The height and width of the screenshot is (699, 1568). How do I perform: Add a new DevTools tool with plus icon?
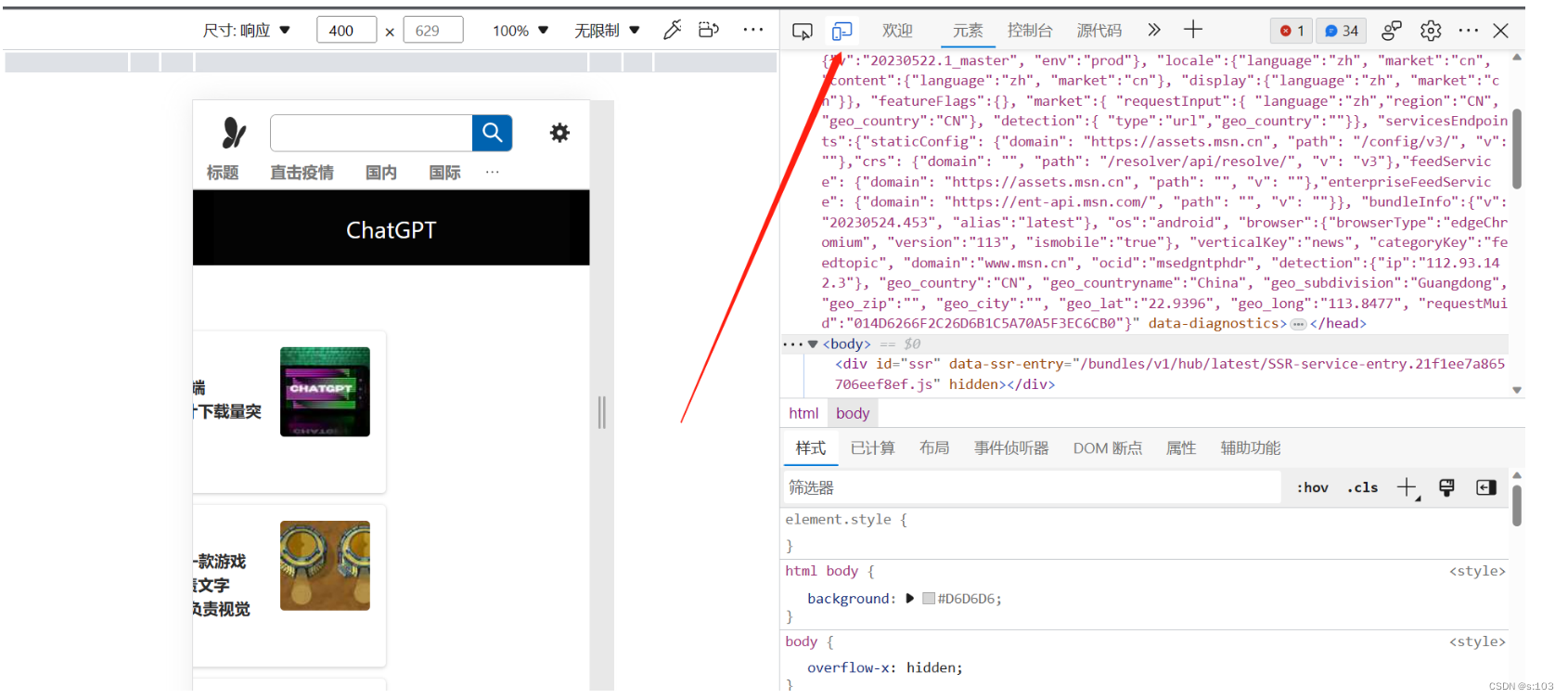pos(1193,30)
